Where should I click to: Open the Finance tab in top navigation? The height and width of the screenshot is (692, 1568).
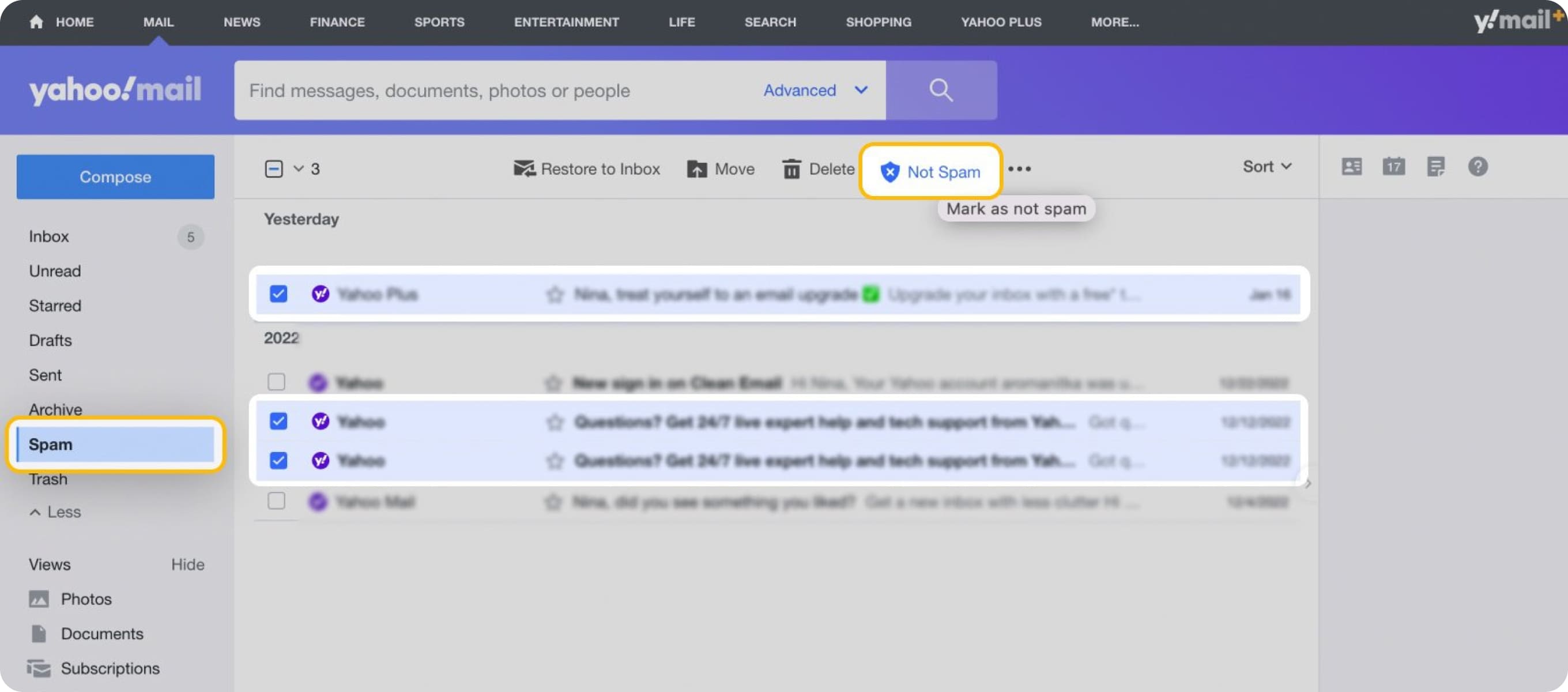pos(337,22)
